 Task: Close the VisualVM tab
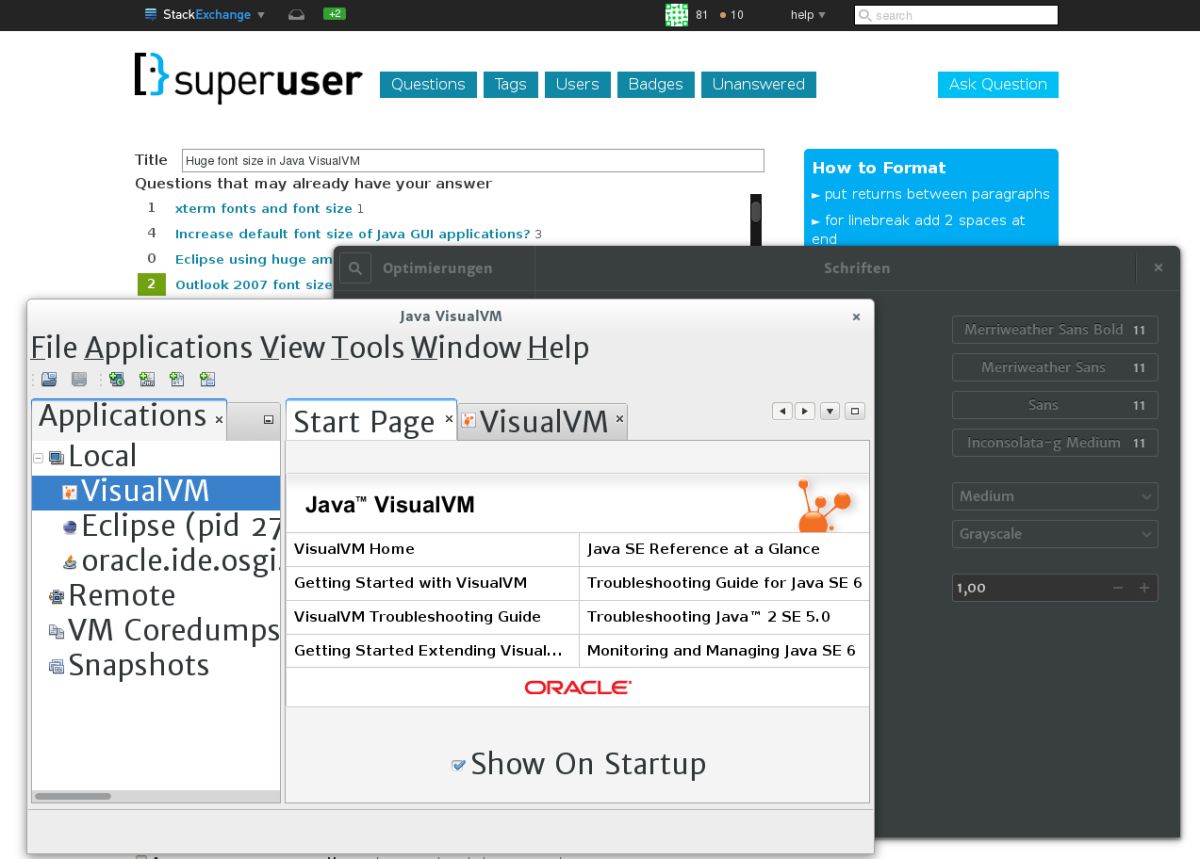tap(620, 420)
